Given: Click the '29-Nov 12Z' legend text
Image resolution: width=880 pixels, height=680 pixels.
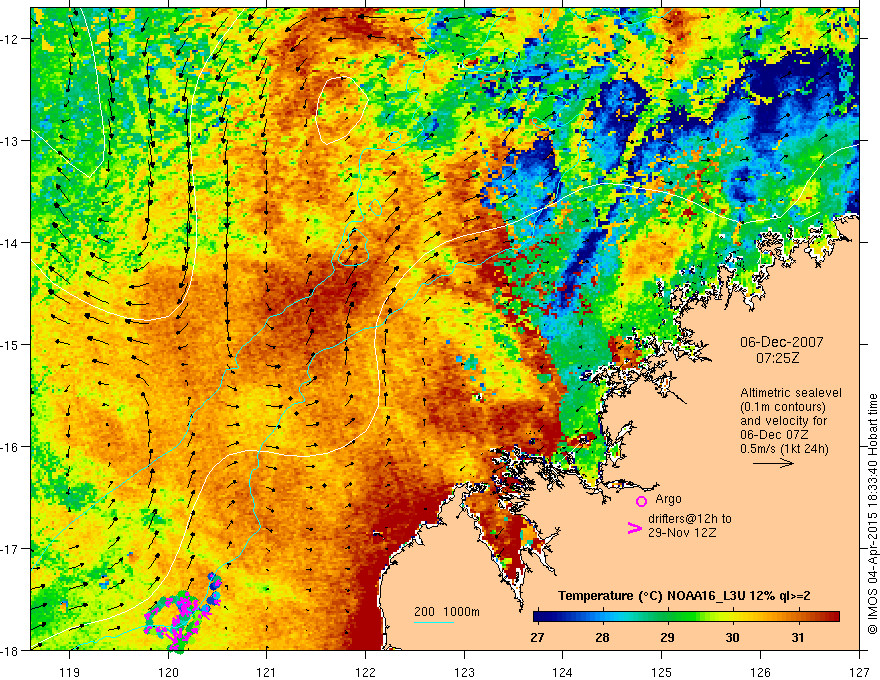Looking at the screenshot, I should [x=682, y=532].
